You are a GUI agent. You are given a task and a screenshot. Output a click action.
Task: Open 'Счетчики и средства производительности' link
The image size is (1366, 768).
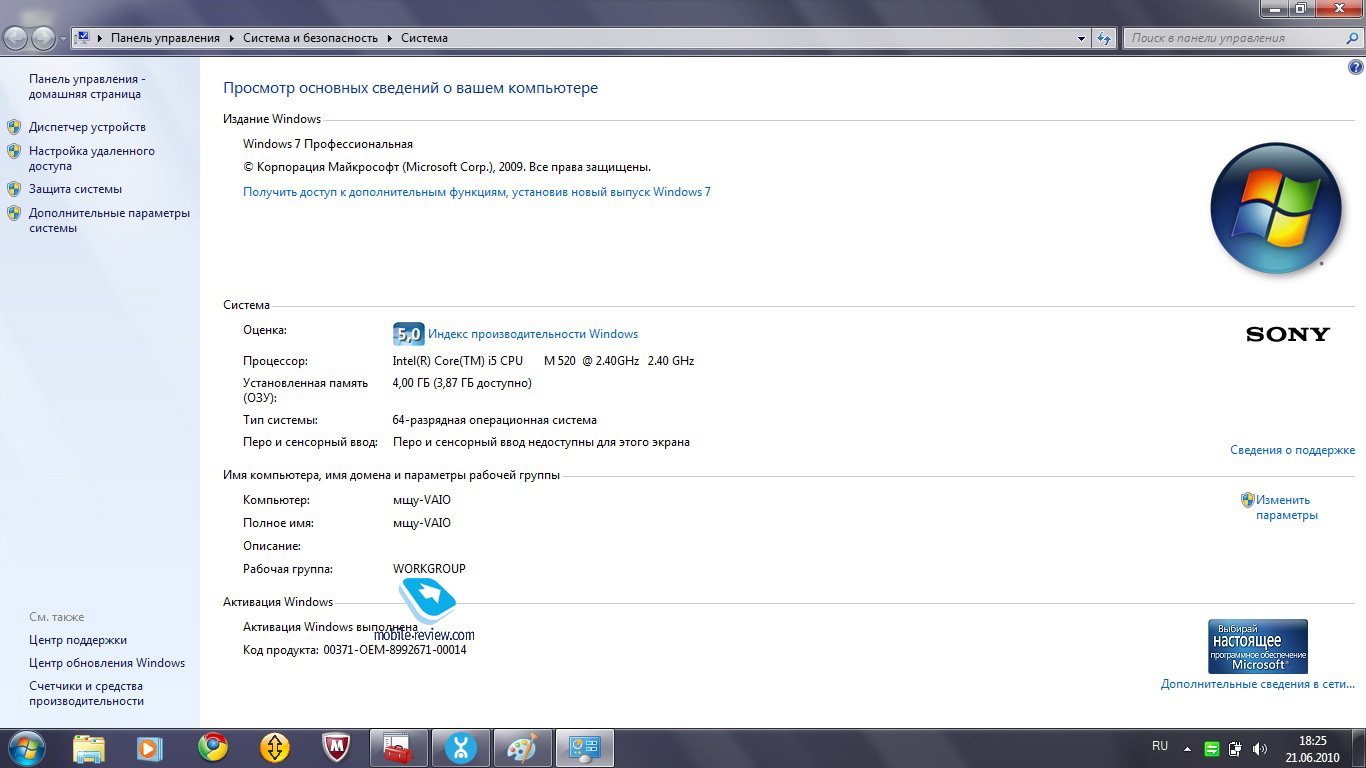(x=86, y=694)
